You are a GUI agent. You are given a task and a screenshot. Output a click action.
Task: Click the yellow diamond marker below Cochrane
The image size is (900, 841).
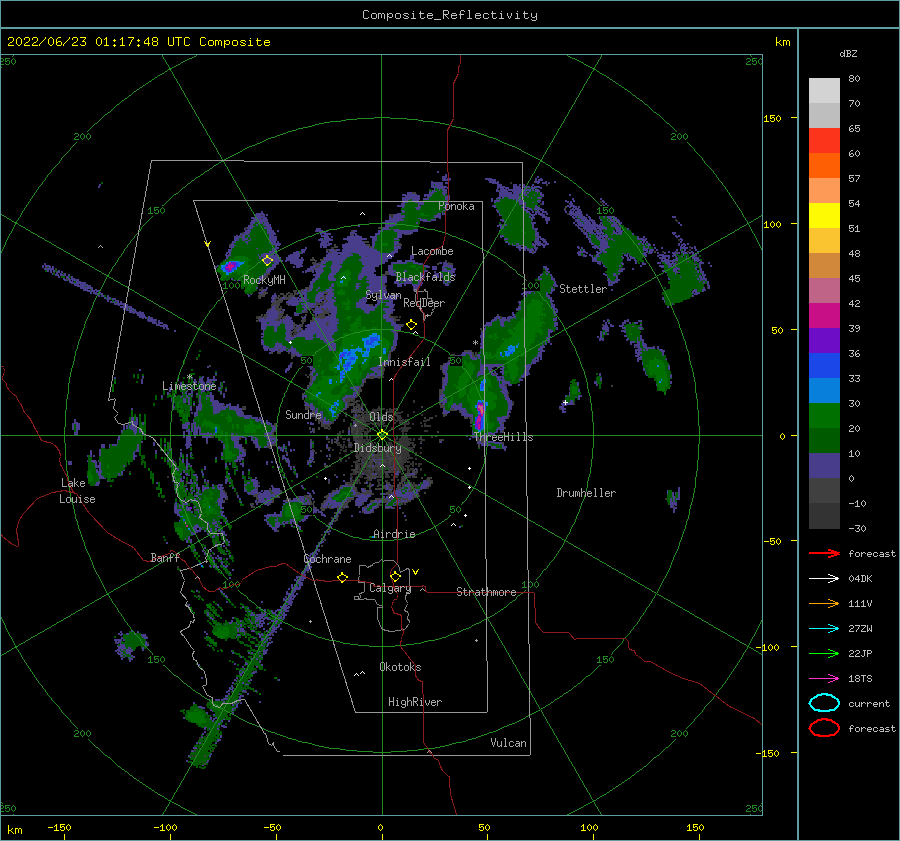point(343,578)
